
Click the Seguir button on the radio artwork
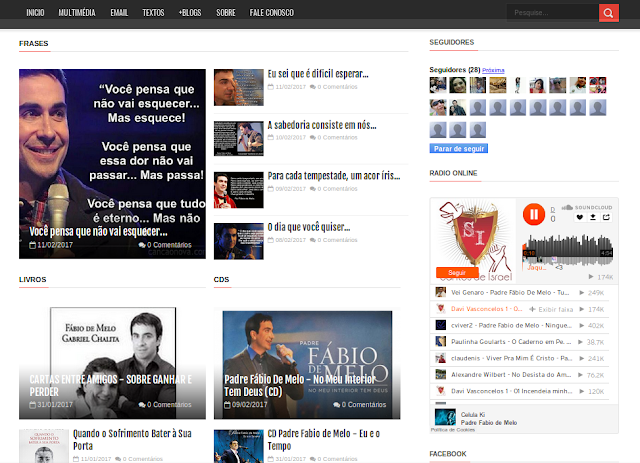click(x=457, y=272)
